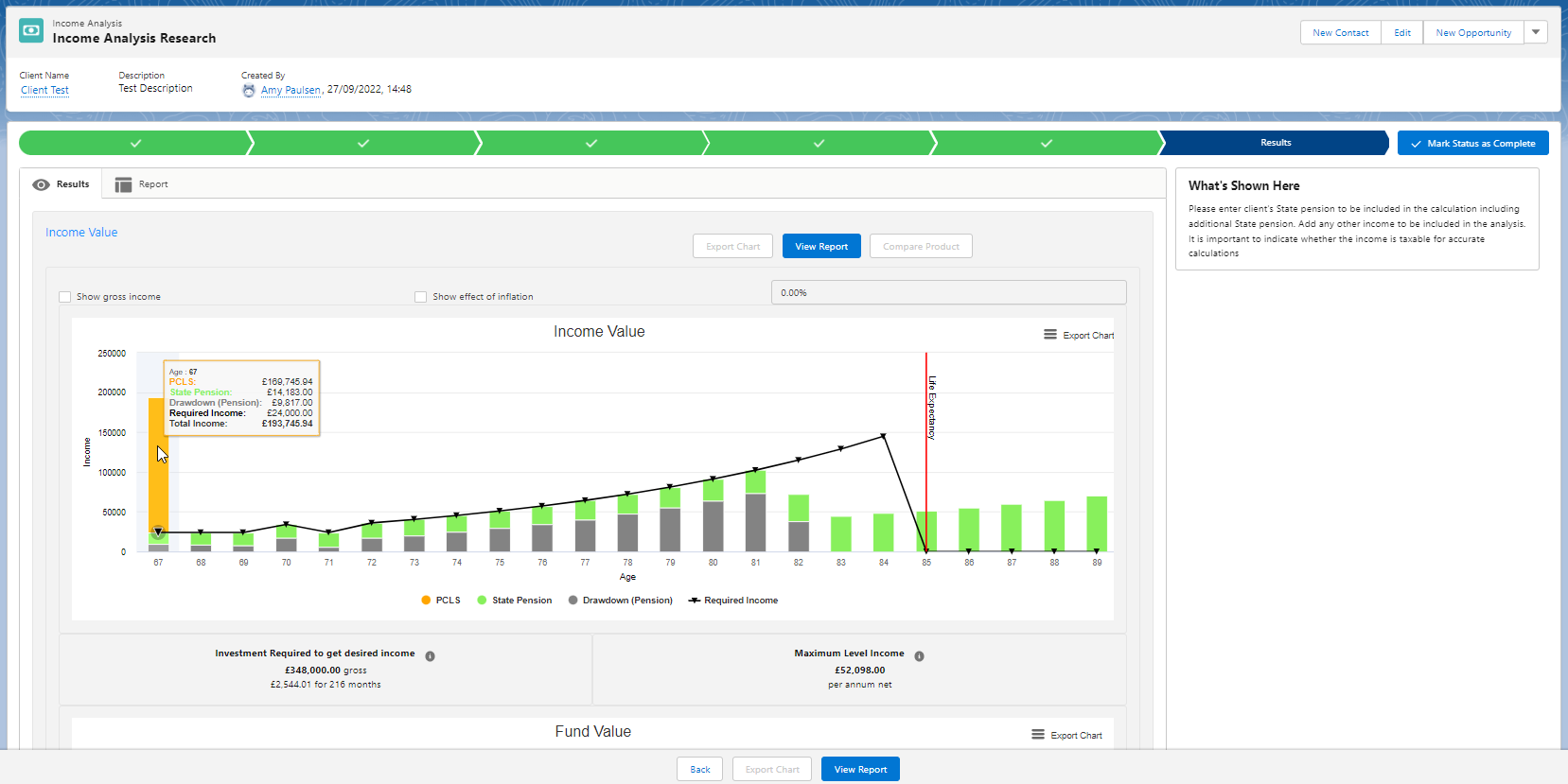The width and height of the screenshot is (1568, 784).
Task: Click the green bar at age 89
Action: pyautogui.click(x=1097, y=524)
